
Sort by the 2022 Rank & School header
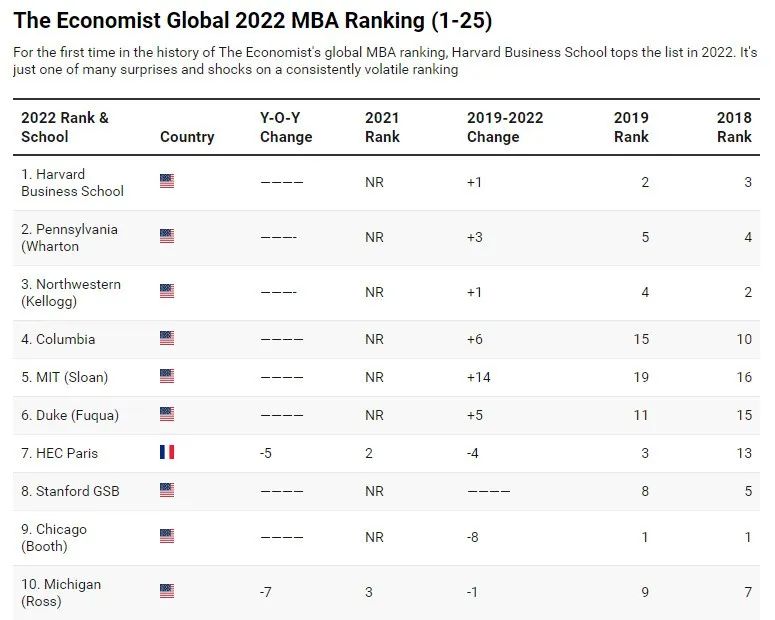(x=65, y=127)
